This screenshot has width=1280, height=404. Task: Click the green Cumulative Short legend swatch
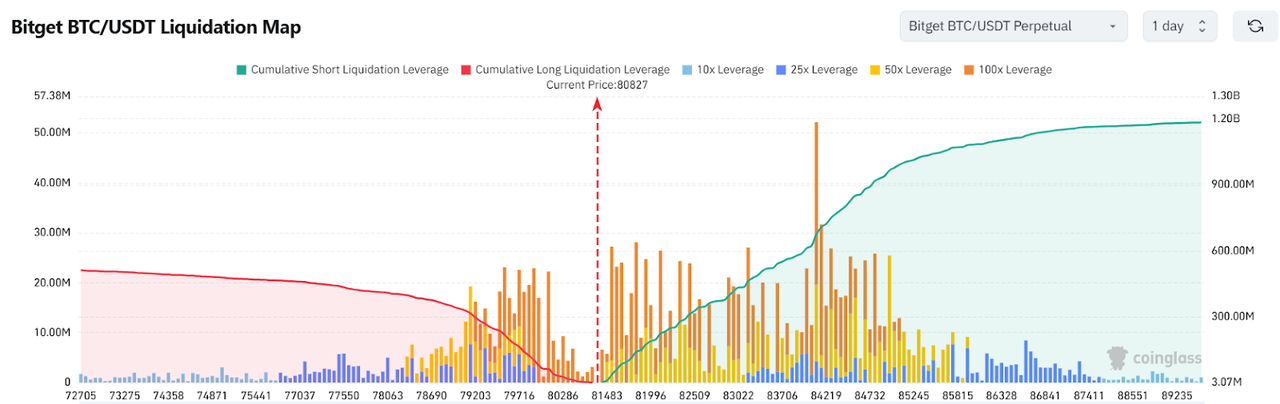coord(240,70)
